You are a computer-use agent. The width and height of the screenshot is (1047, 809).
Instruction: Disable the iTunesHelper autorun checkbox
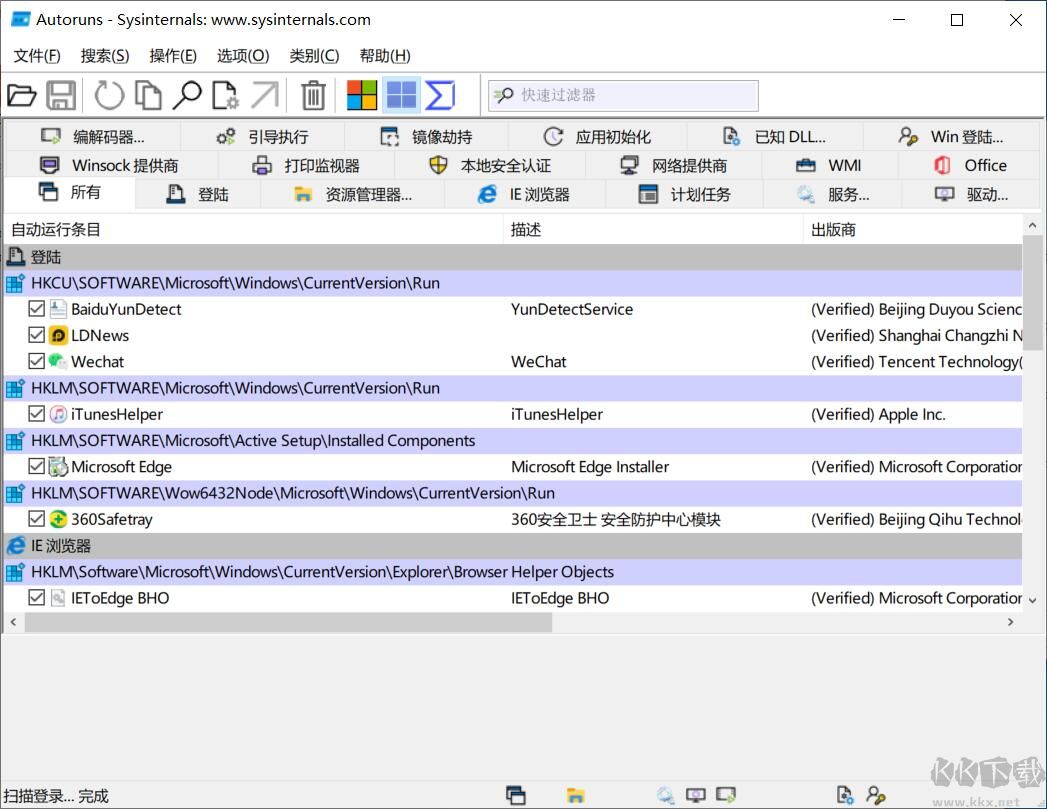(x=37, y=414)
